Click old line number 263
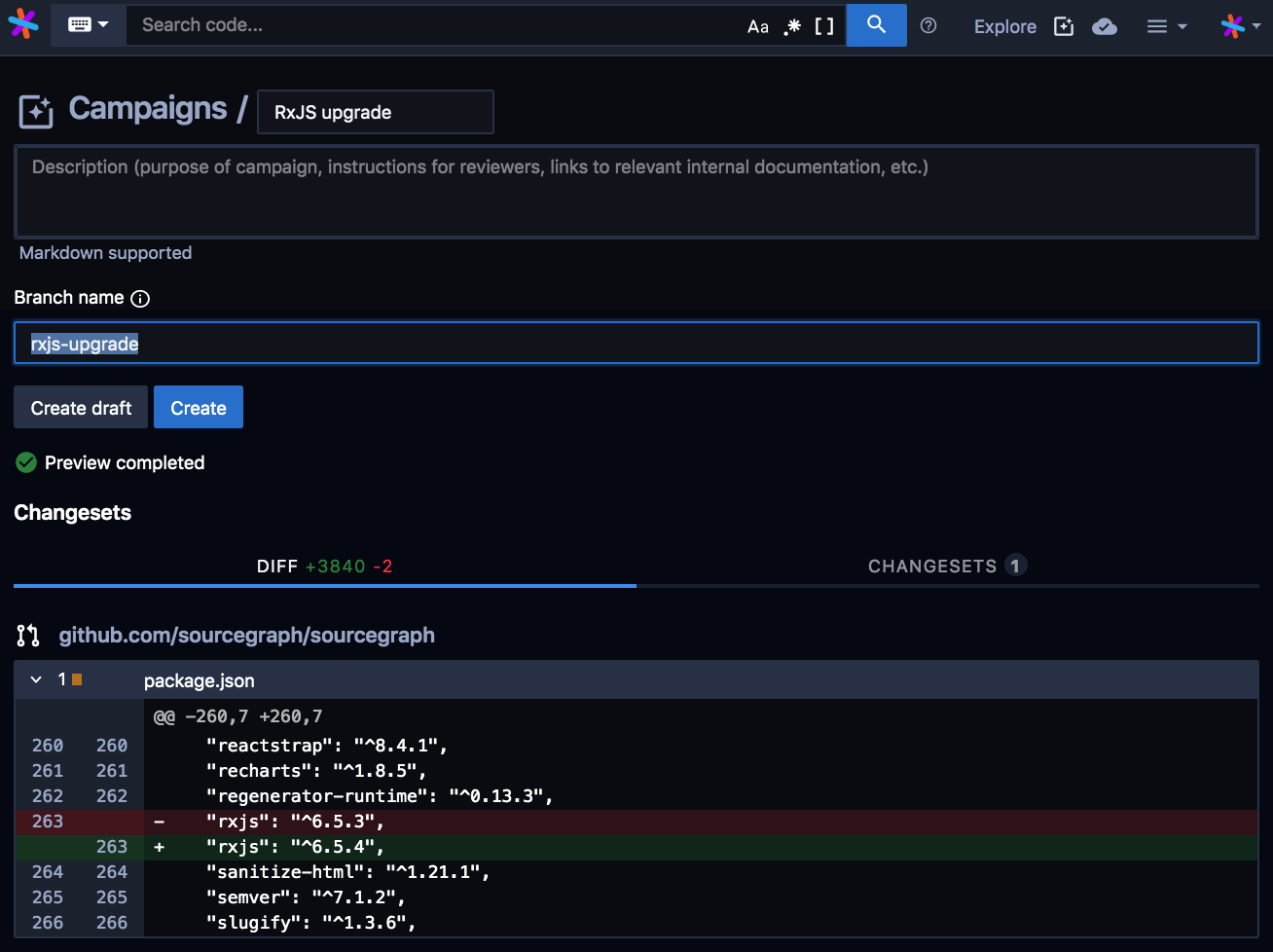This screenshot has height=952, width=1273. point(48,822)
